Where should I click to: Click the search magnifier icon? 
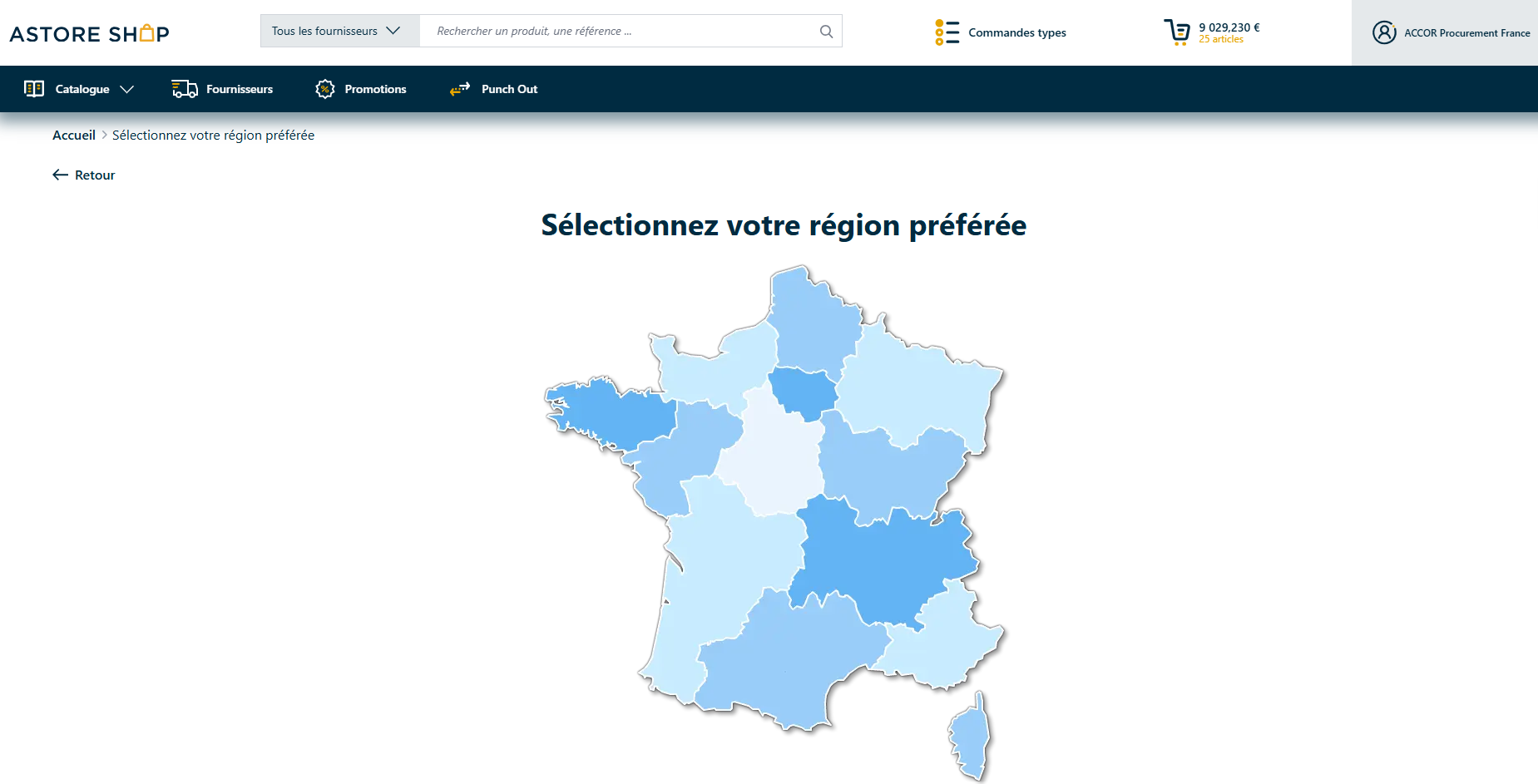click(826, 31)
